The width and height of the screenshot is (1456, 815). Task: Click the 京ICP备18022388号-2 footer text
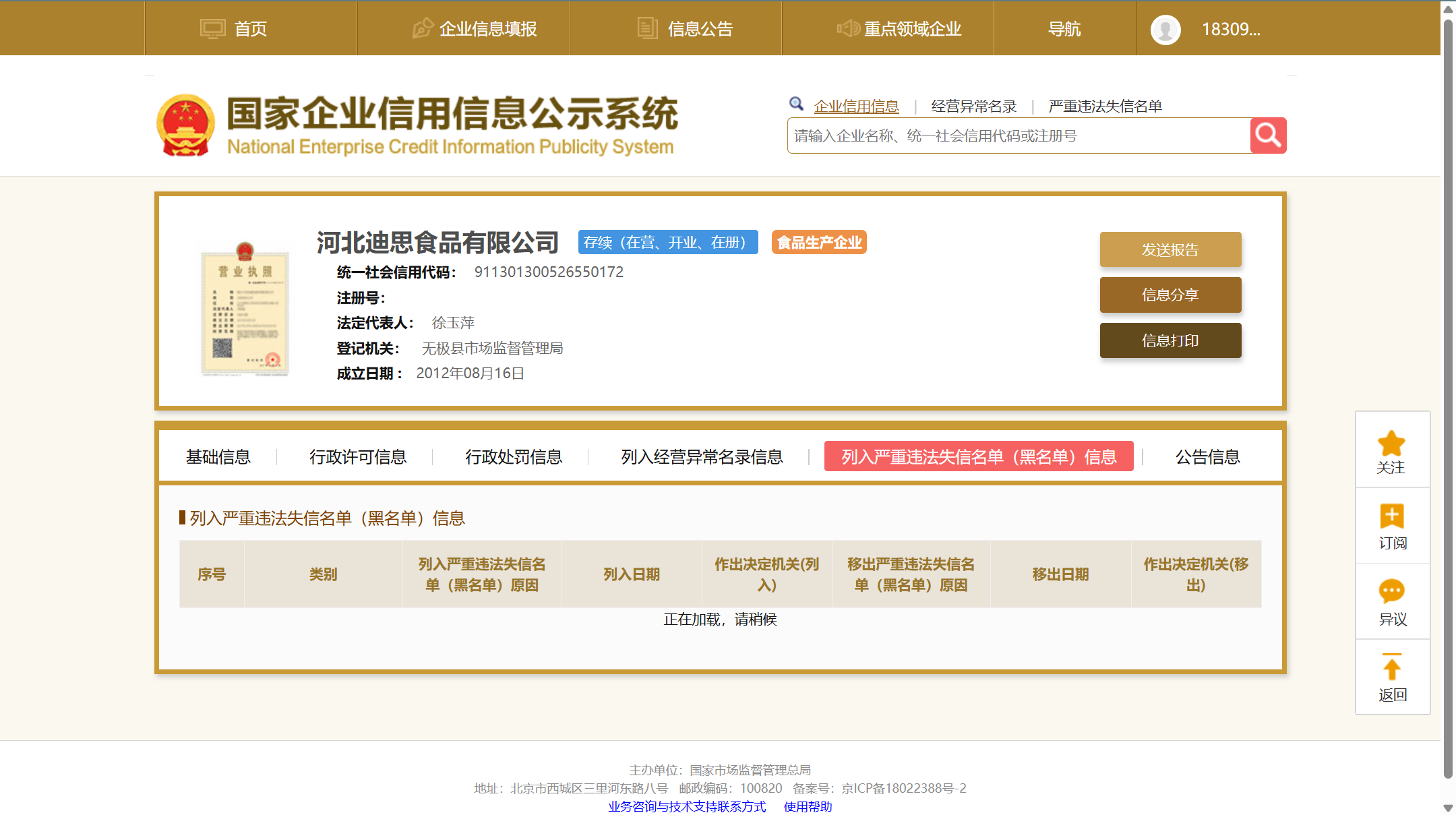903,788
